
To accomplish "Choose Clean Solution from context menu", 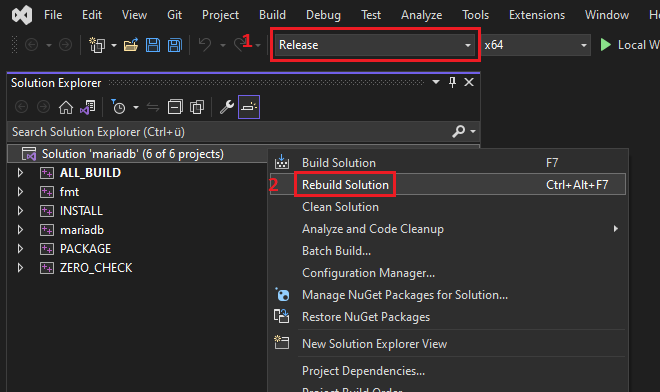I will tap(448, 207).
